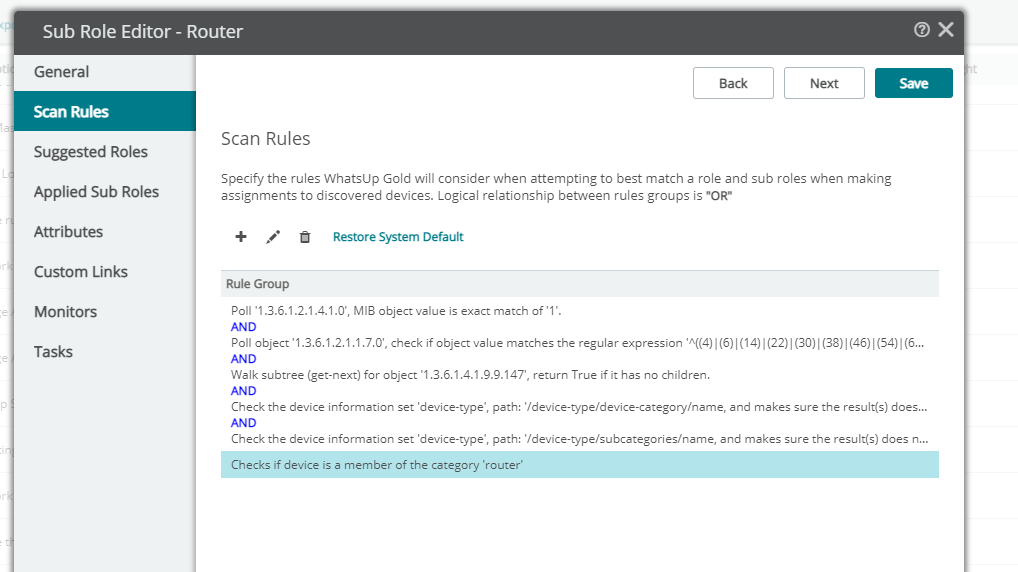
Task: Open the General section
Action: click(x=105, y=71)
